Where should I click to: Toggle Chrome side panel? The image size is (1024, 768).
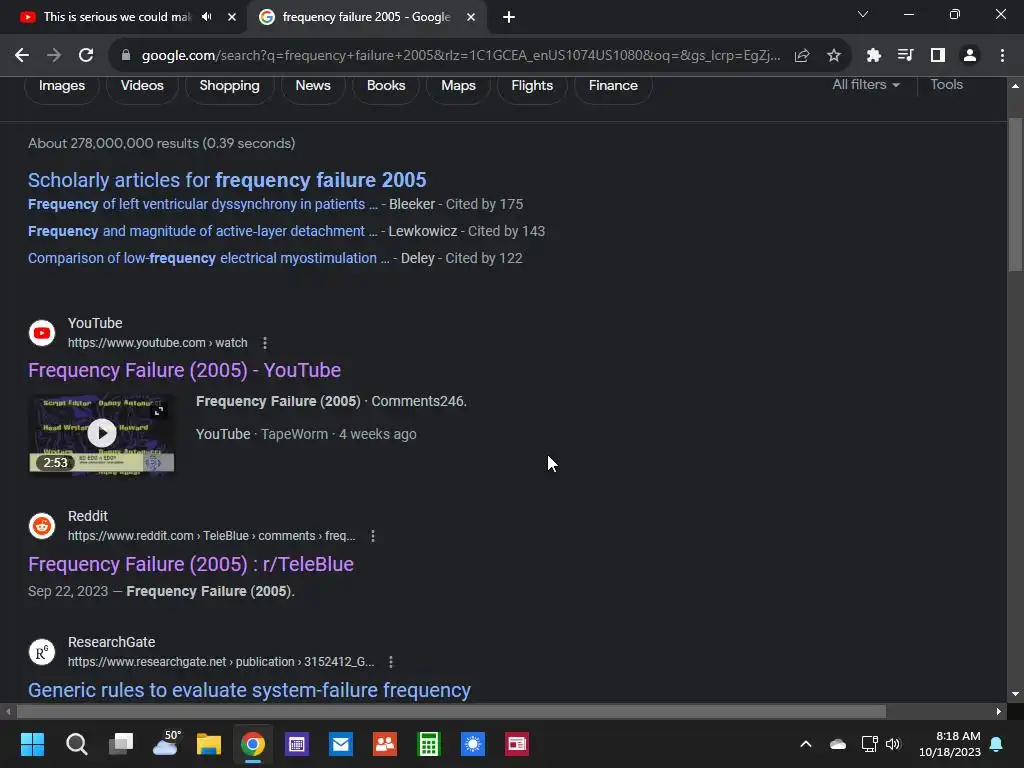[938, 56]
